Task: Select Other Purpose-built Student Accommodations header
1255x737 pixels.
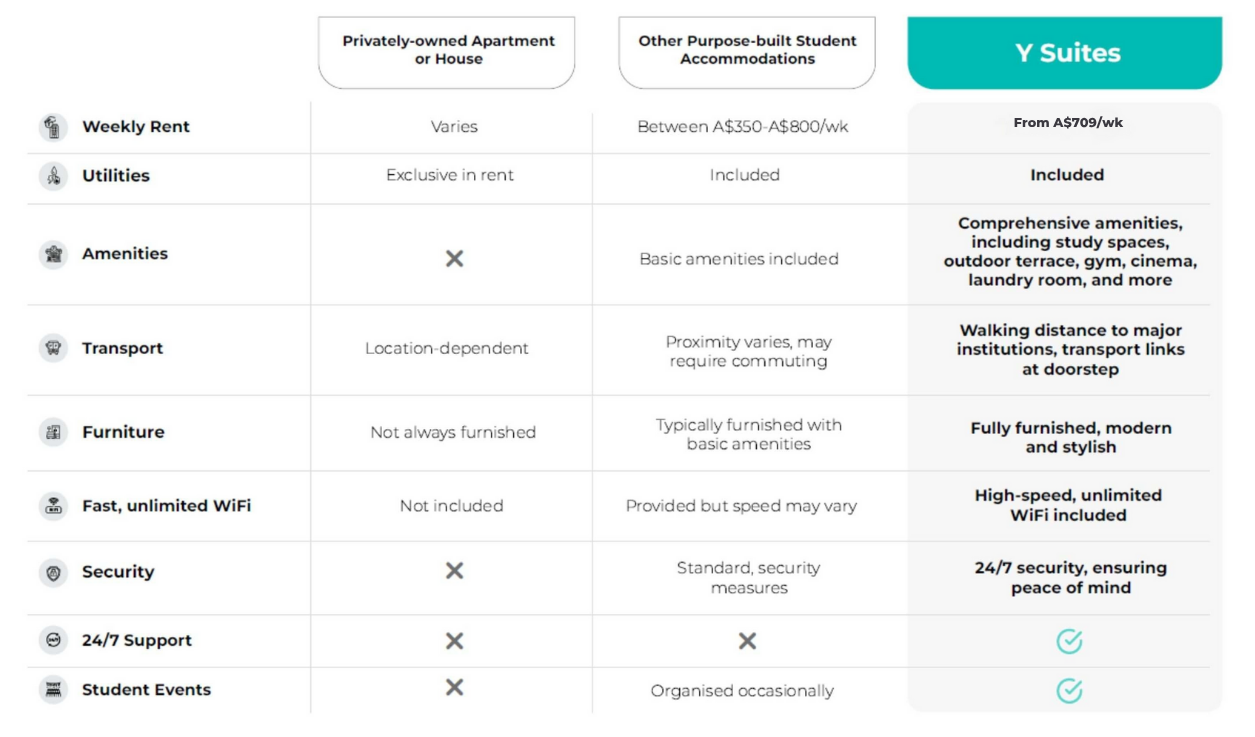Action: click(x=747, y=51)
